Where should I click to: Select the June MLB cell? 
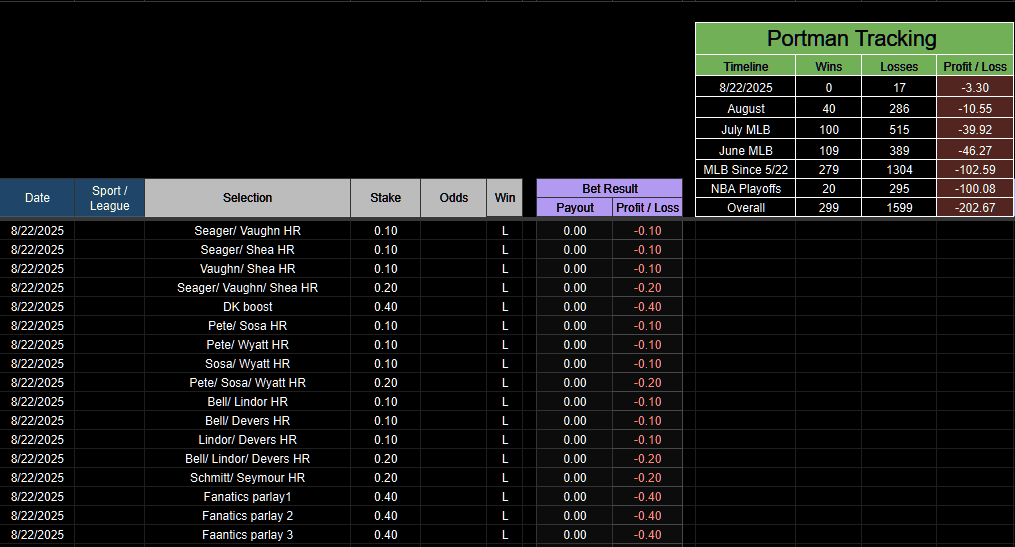click(x=746, y=150)
